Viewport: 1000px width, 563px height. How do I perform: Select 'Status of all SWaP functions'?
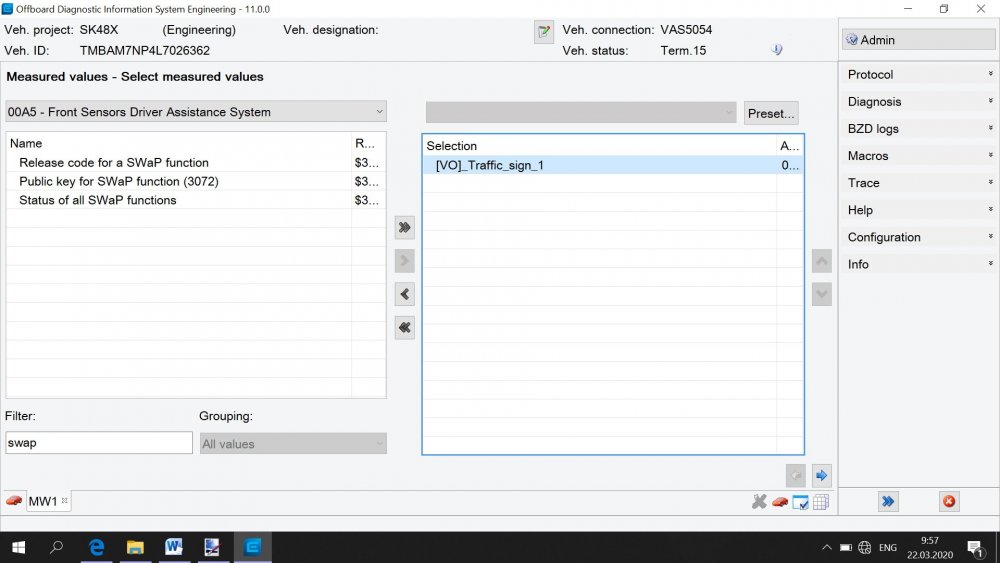[196, 200]
